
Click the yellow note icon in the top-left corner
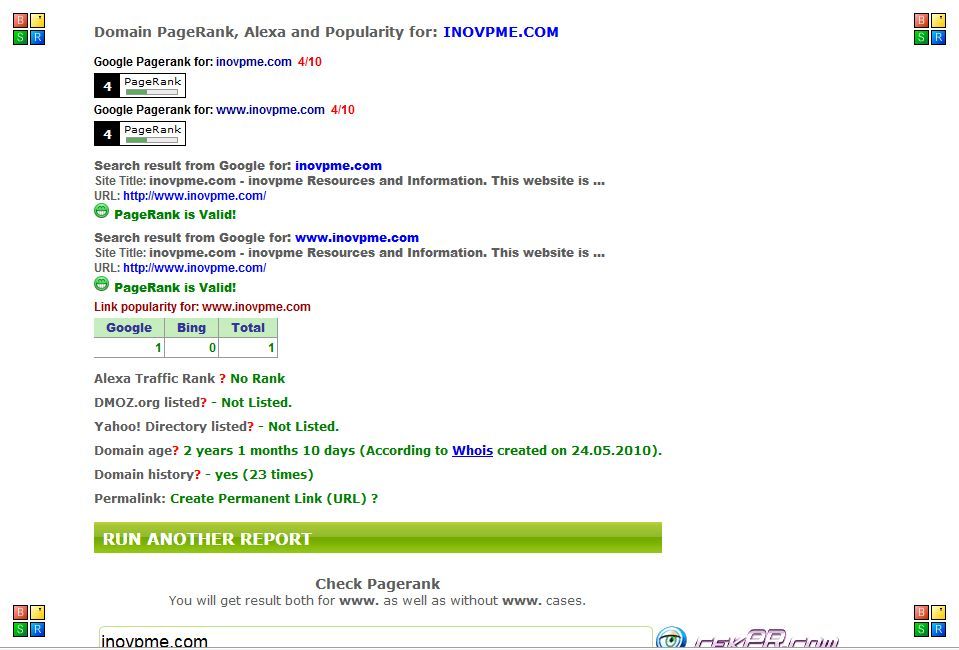pyautogui.click(x=37, y=21)
